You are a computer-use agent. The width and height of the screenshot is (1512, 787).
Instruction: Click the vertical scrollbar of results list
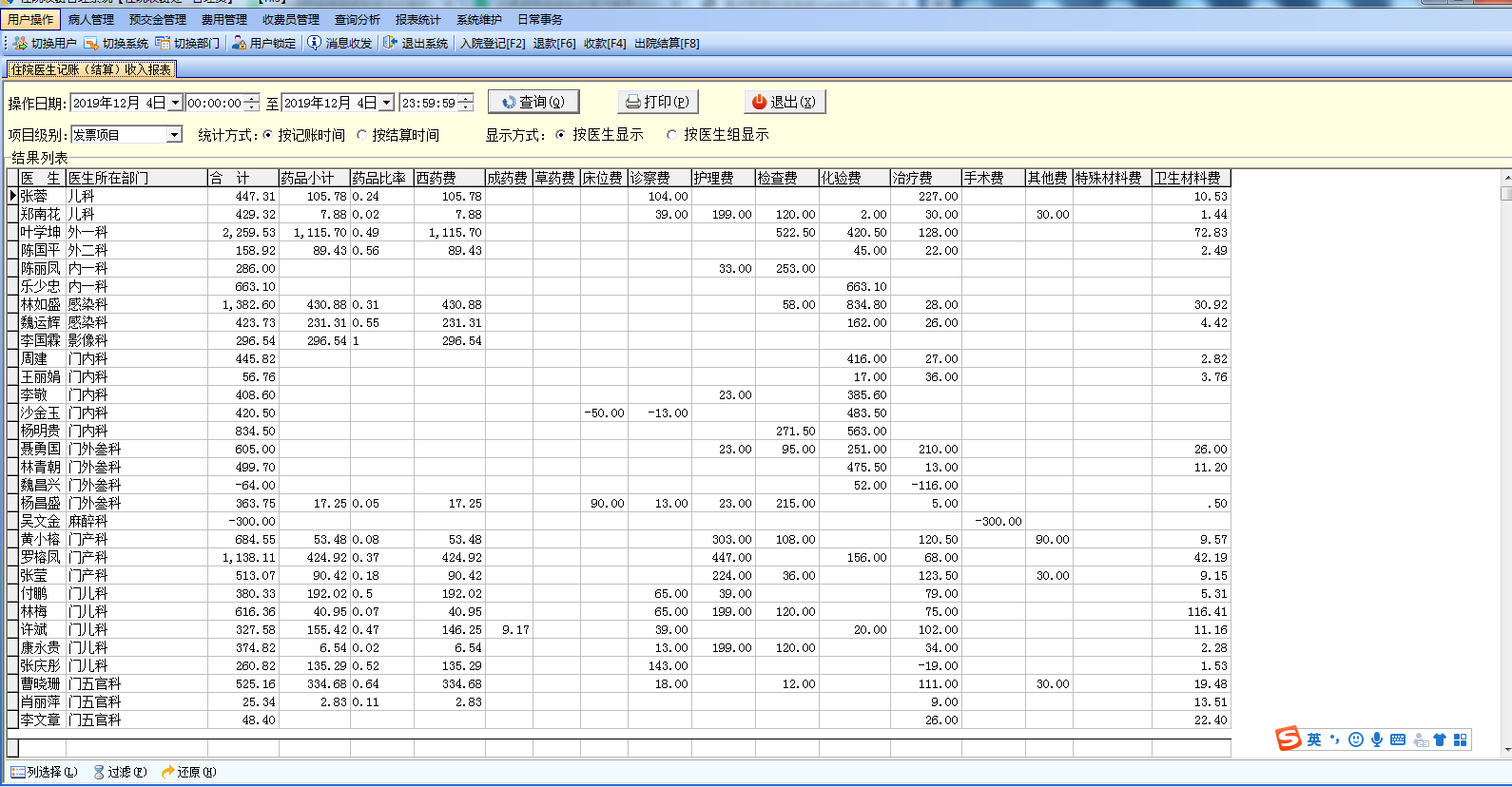[x=1506, y=463]
